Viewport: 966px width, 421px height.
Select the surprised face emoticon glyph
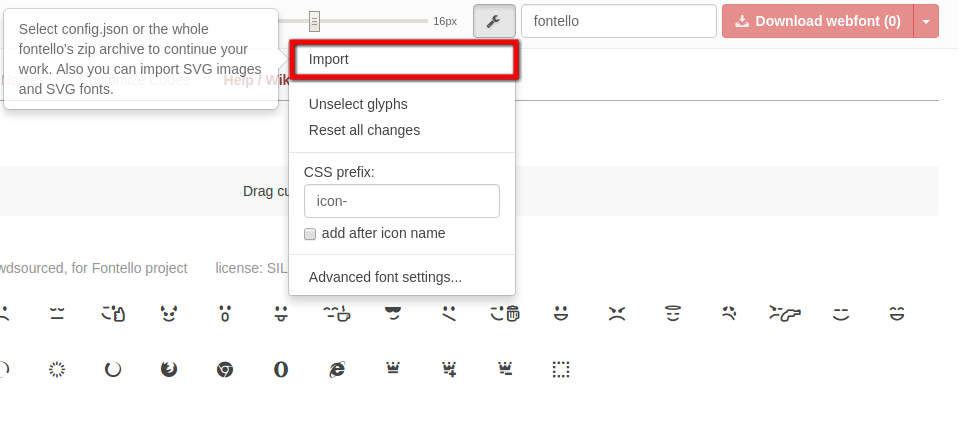point(225,314)
